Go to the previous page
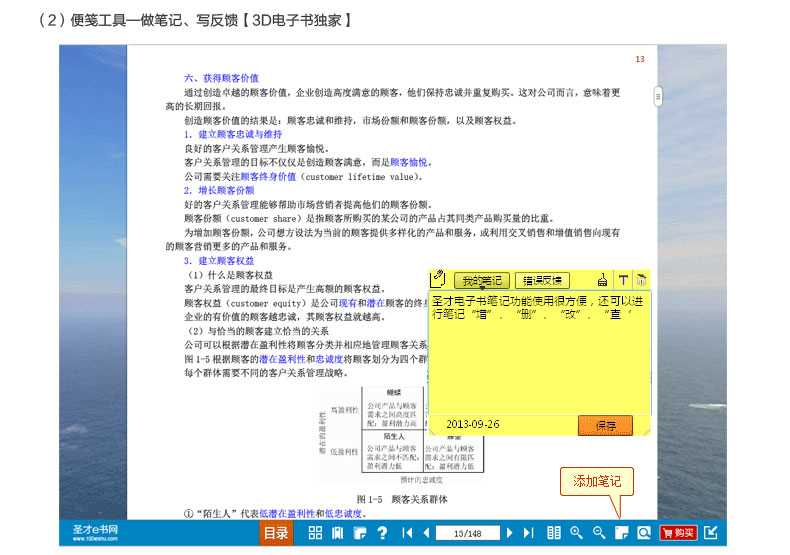This screenshot has height=555, width=790. tap(426, 533)
